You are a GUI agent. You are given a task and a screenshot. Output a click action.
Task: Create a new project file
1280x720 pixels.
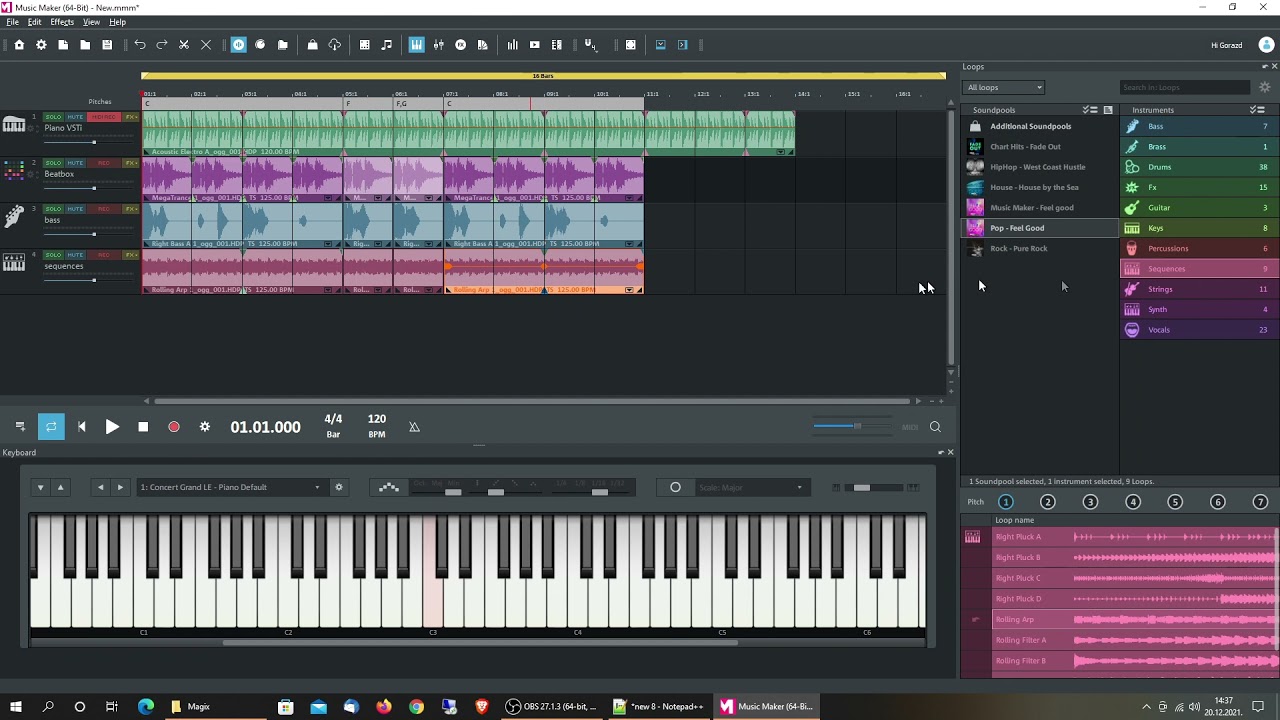click(x=63, y=45)
